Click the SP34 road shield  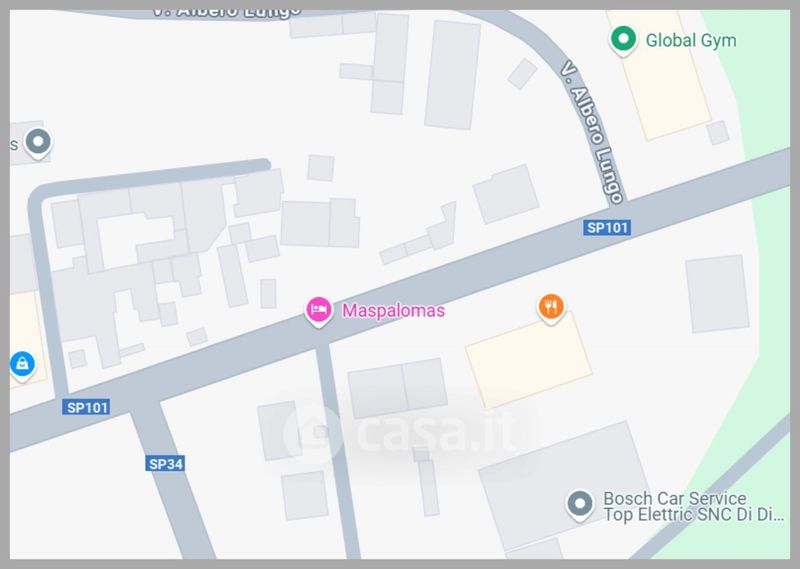click(x=165, y=464)
